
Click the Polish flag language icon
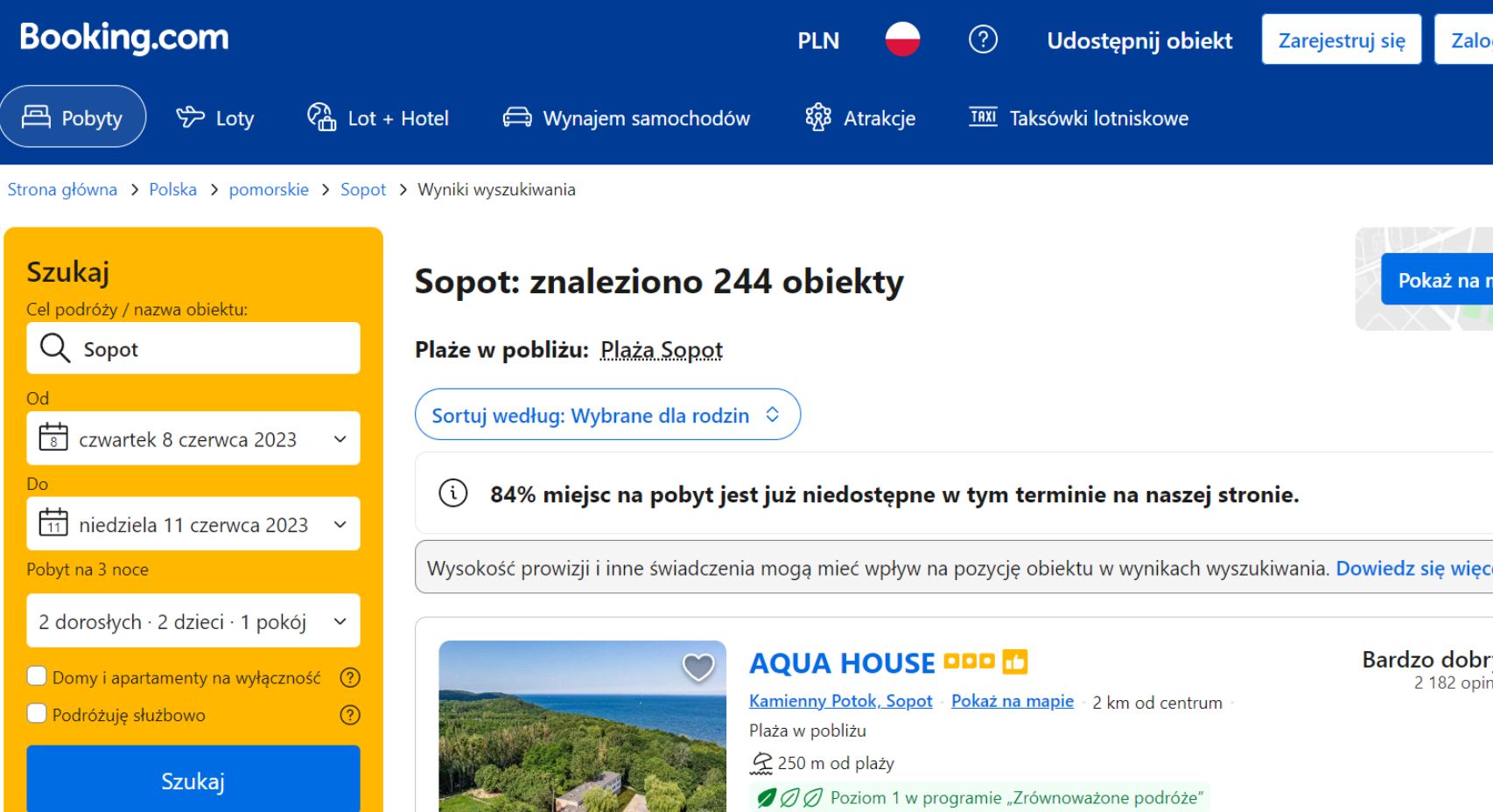(x=902, y=39)
